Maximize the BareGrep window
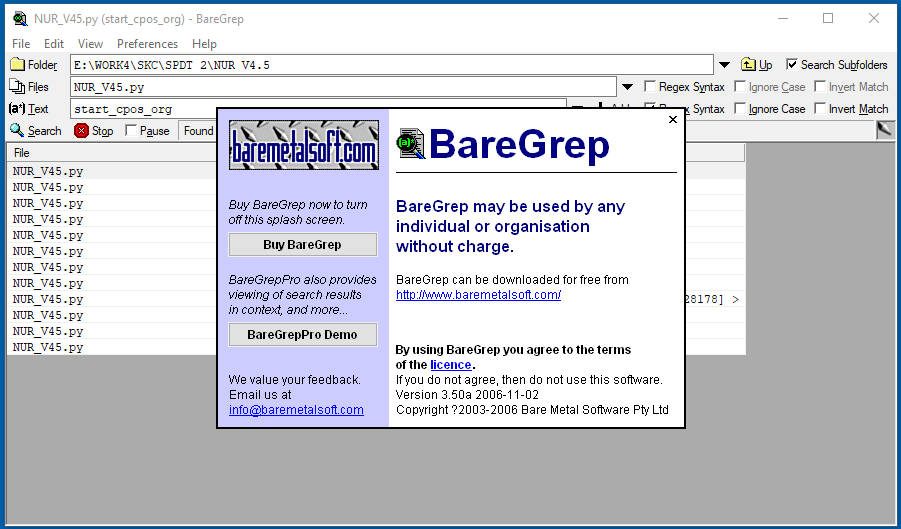The image size is (901, 529). click(828, 18)
